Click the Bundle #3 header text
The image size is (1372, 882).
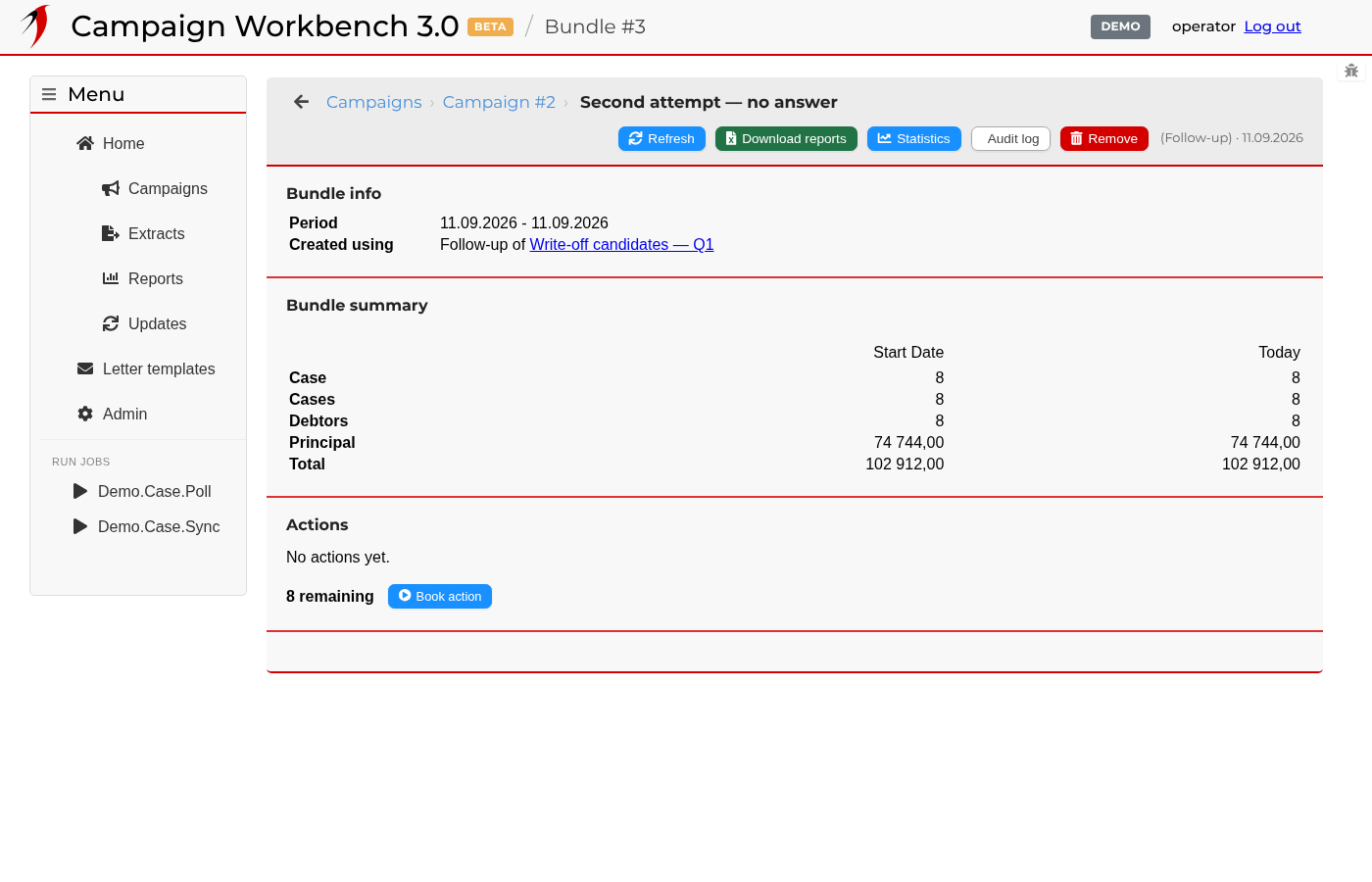click(595, 26)
